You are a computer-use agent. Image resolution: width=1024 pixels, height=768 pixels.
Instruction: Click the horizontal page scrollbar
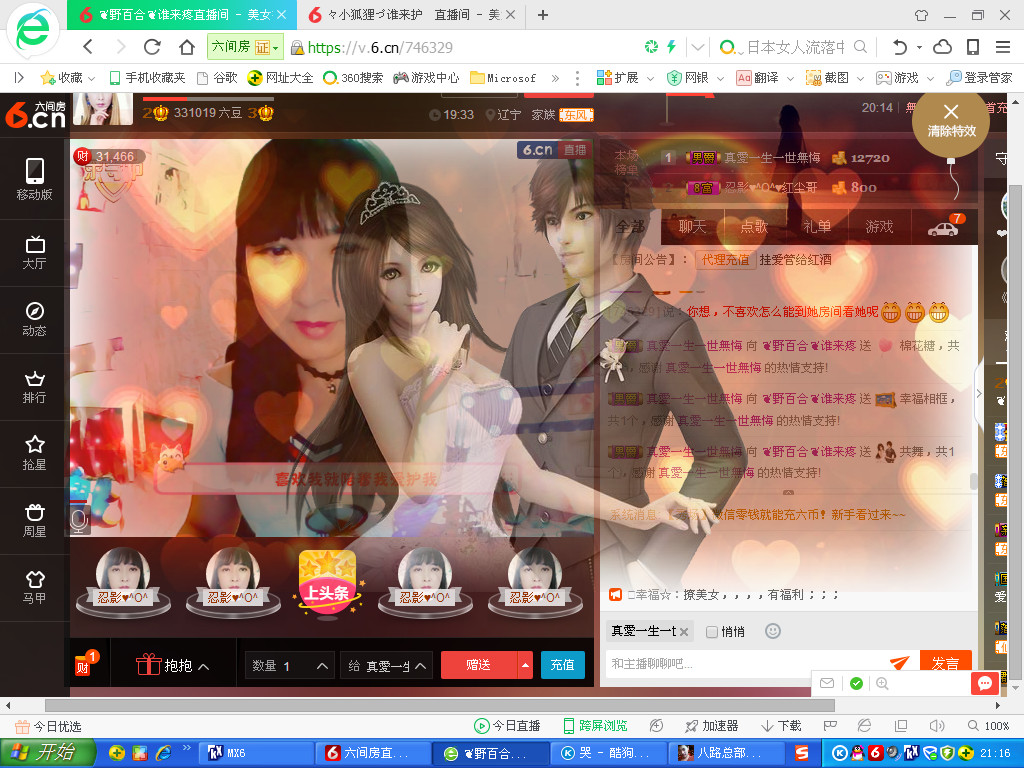(x=440, y=705)
